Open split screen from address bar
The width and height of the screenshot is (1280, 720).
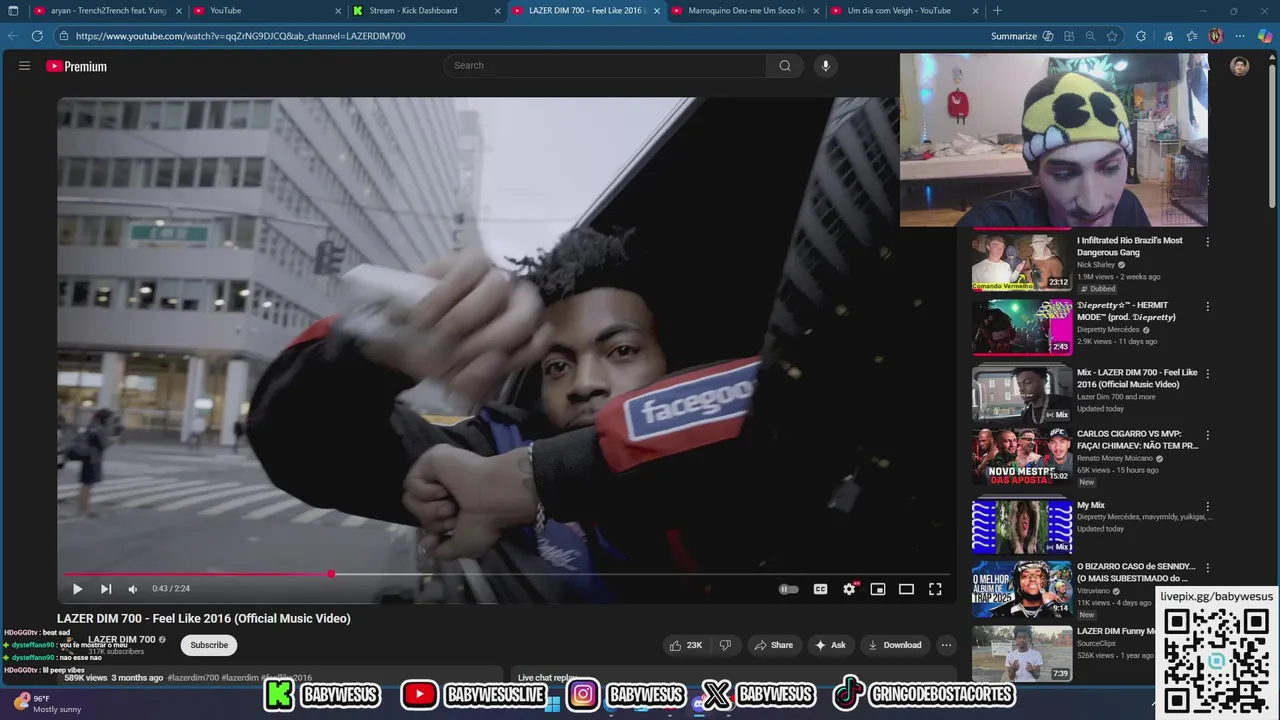click(1069, 36)
